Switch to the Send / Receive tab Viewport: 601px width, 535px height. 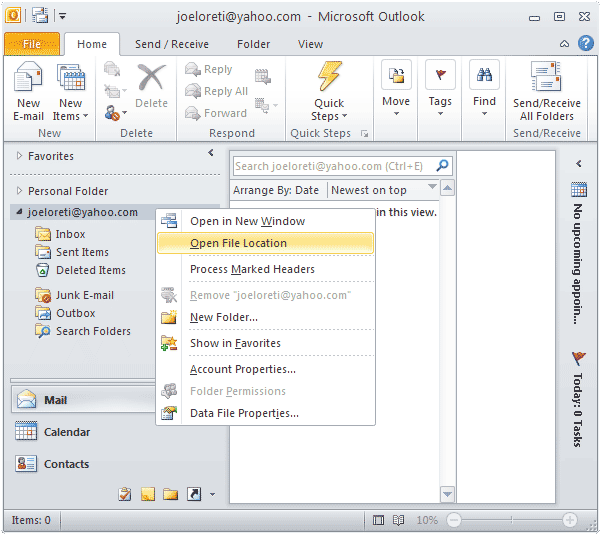172,44
